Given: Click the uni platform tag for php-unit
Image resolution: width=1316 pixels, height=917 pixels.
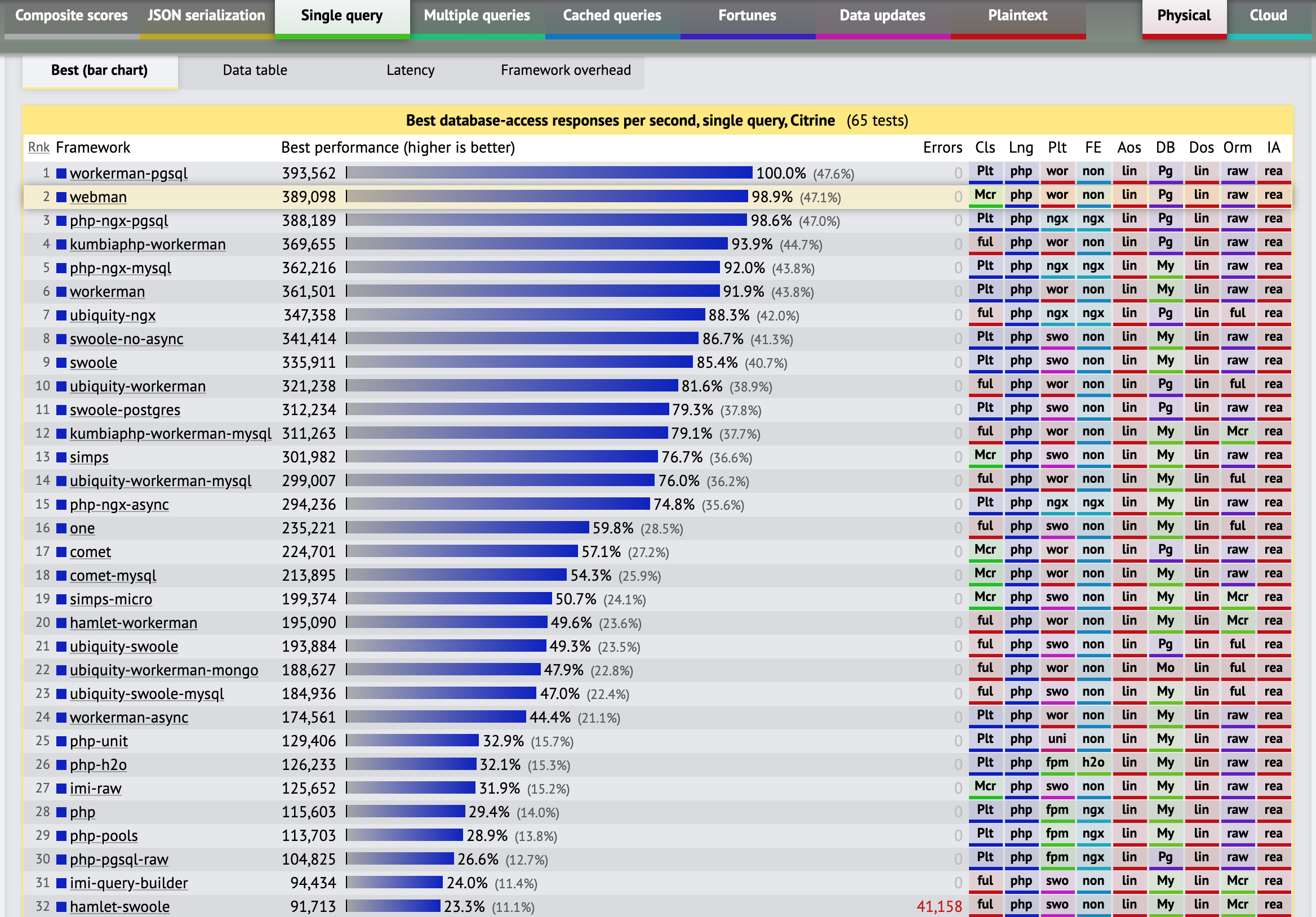Looking at the screenshot, I should pyautogui.click(x=1056, y=740).
